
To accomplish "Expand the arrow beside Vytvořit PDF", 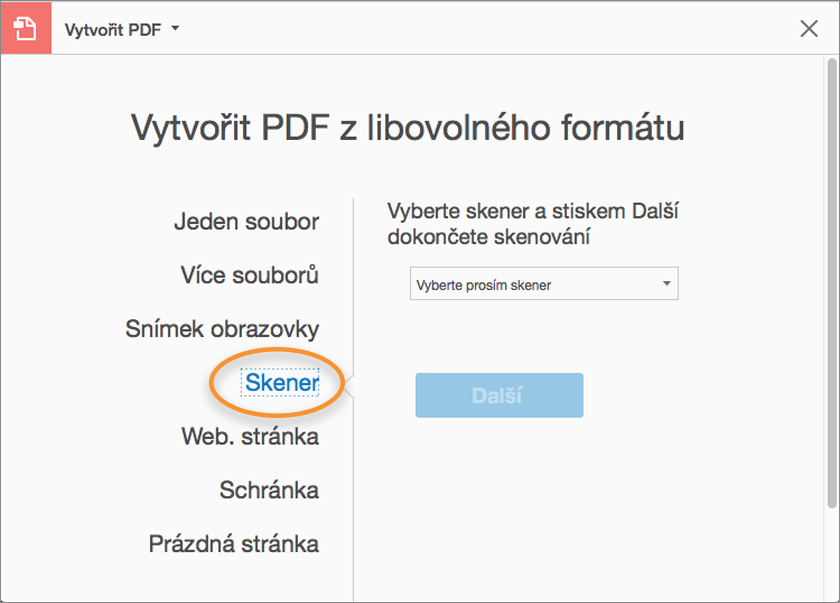I will [175, 29].
